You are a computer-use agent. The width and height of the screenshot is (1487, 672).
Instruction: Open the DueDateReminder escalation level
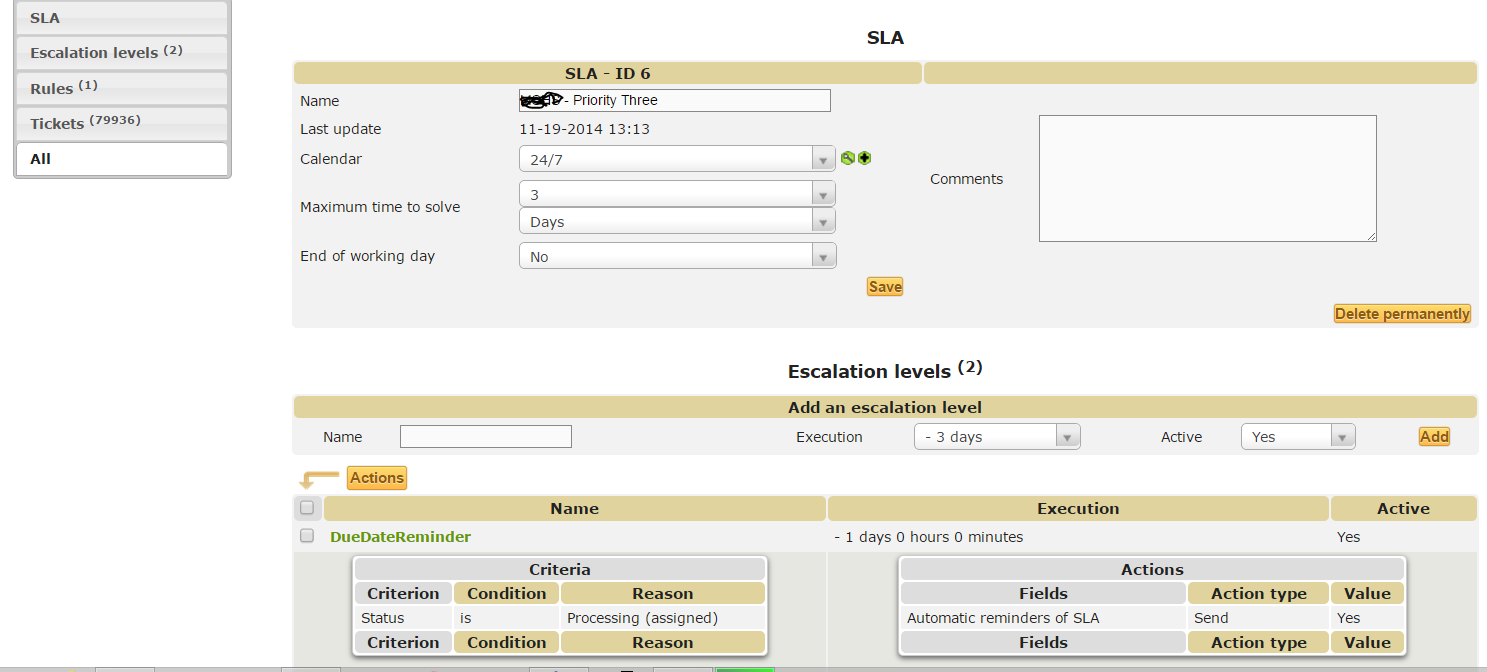point(401,536)
